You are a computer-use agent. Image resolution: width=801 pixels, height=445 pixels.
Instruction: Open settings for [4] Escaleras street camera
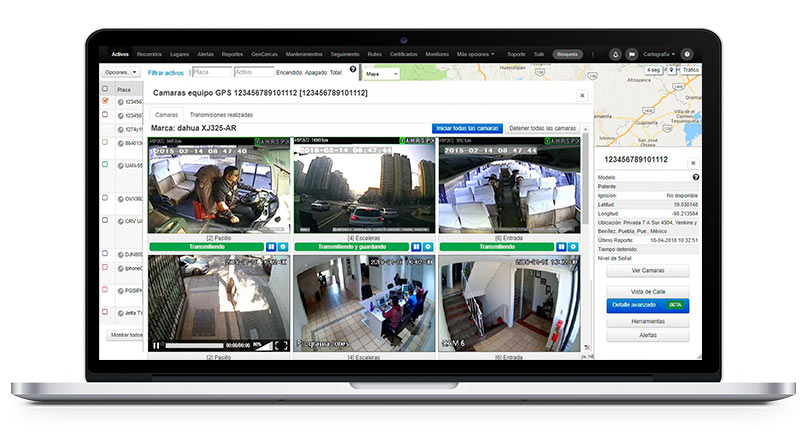tap(428, 247)
